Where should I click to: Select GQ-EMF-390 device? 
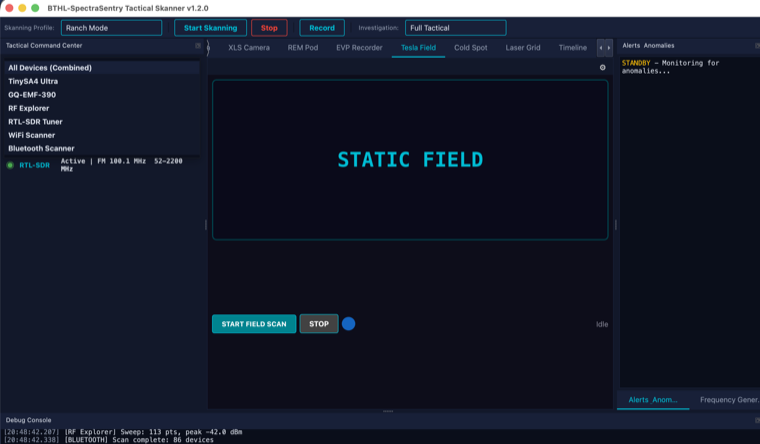tap(102, 95)
